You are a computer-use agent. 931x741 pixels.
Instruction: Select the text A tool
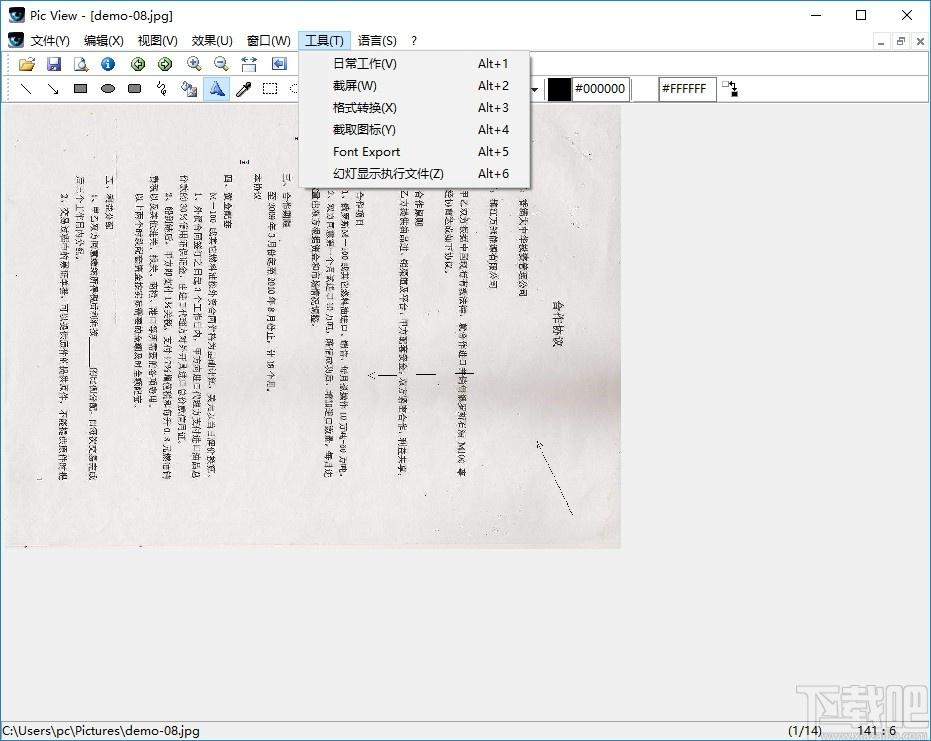coord(217,89)
